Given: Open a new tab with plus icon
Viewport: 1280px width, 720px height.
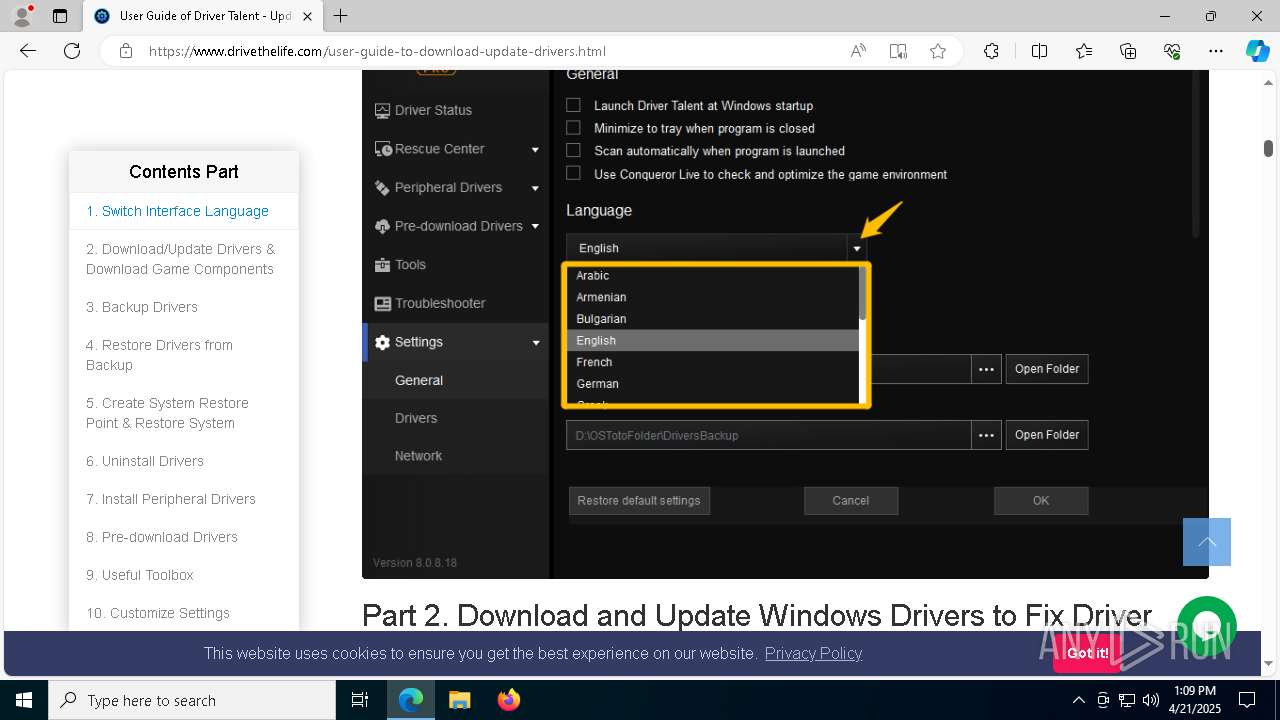Looking at the screenshot, I should (341, 16).
